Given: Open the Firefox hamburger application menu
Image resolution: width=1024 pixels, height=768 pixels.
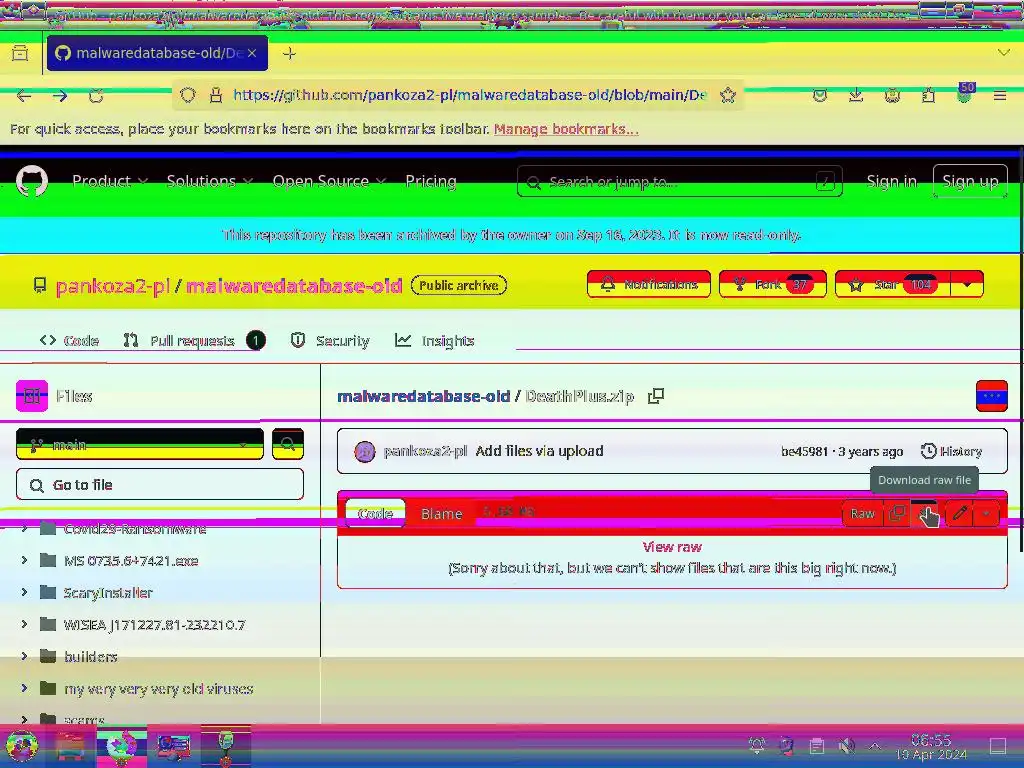Looking at the screenshot, I should click(1000, 96).
